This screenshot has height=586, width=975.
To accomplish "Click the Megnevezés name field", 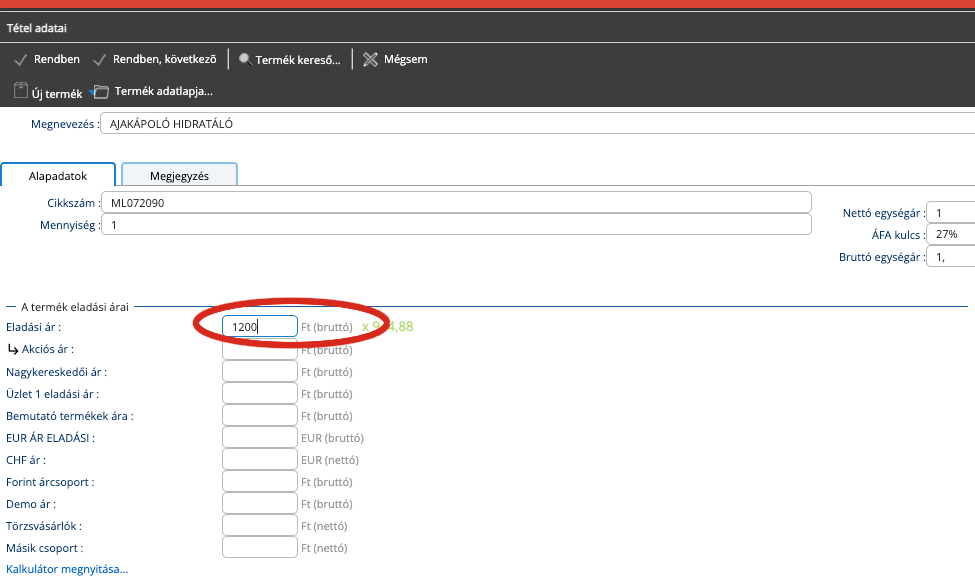I will click(x=538, y=124).
